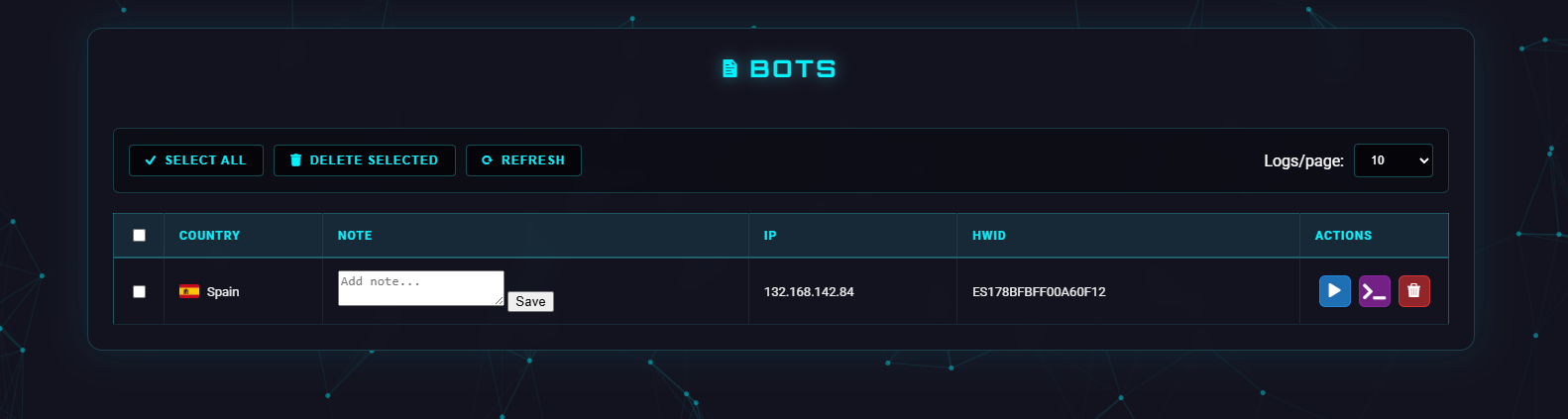Click the IP column header

tap(770, 236)
